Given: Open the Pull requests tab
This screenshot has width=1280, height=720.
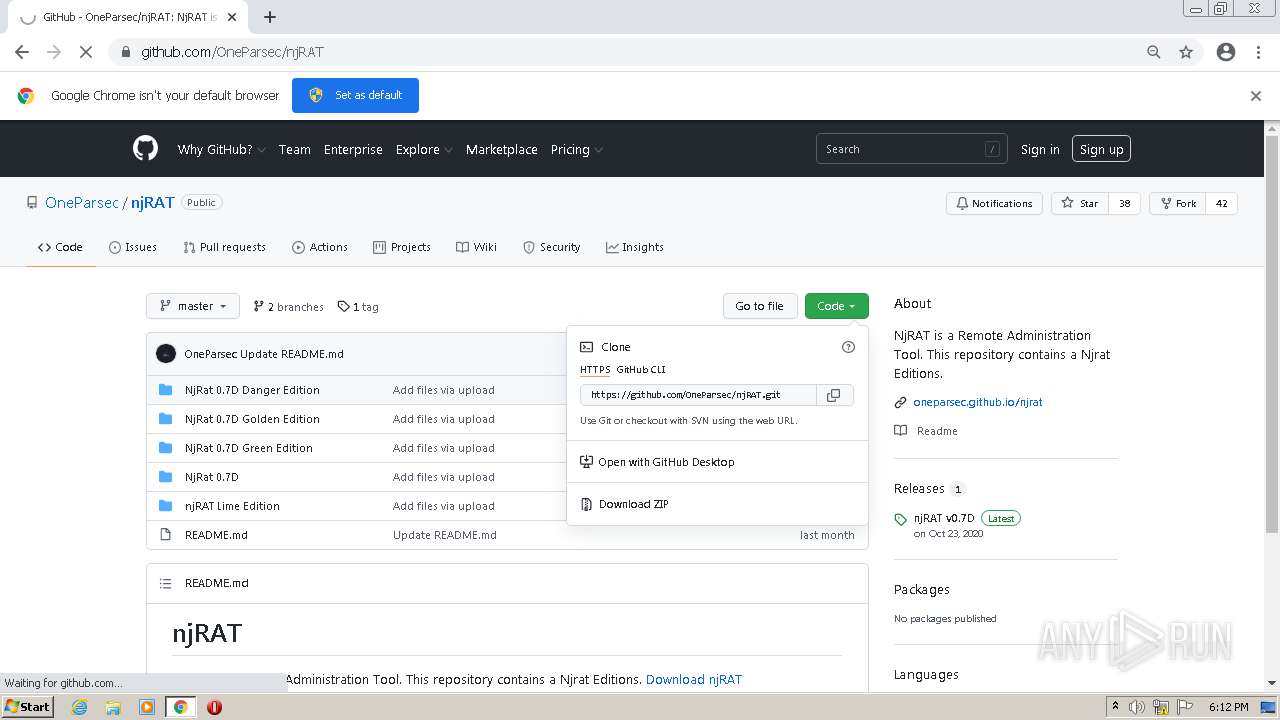Looking at the screenshot, I should 225,247.
